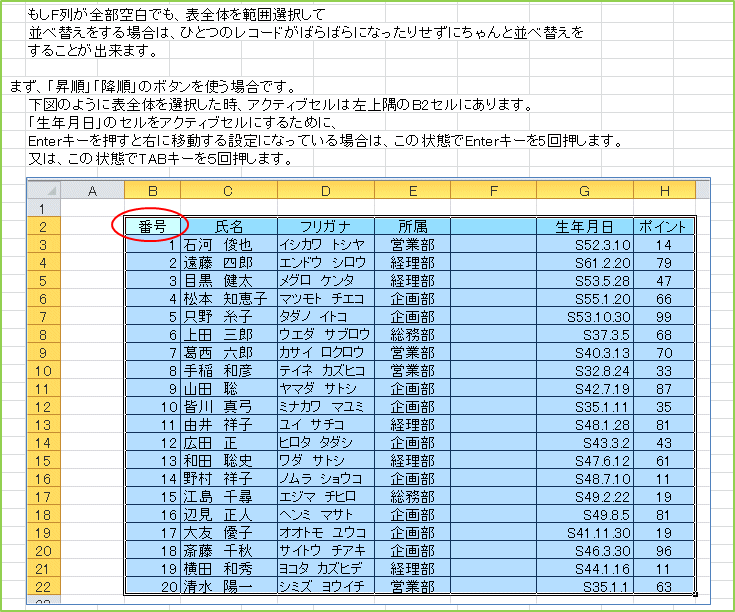Click furigana cell メグロ ケンタ
The image size is (735, 612).
[x=326, y=280]
